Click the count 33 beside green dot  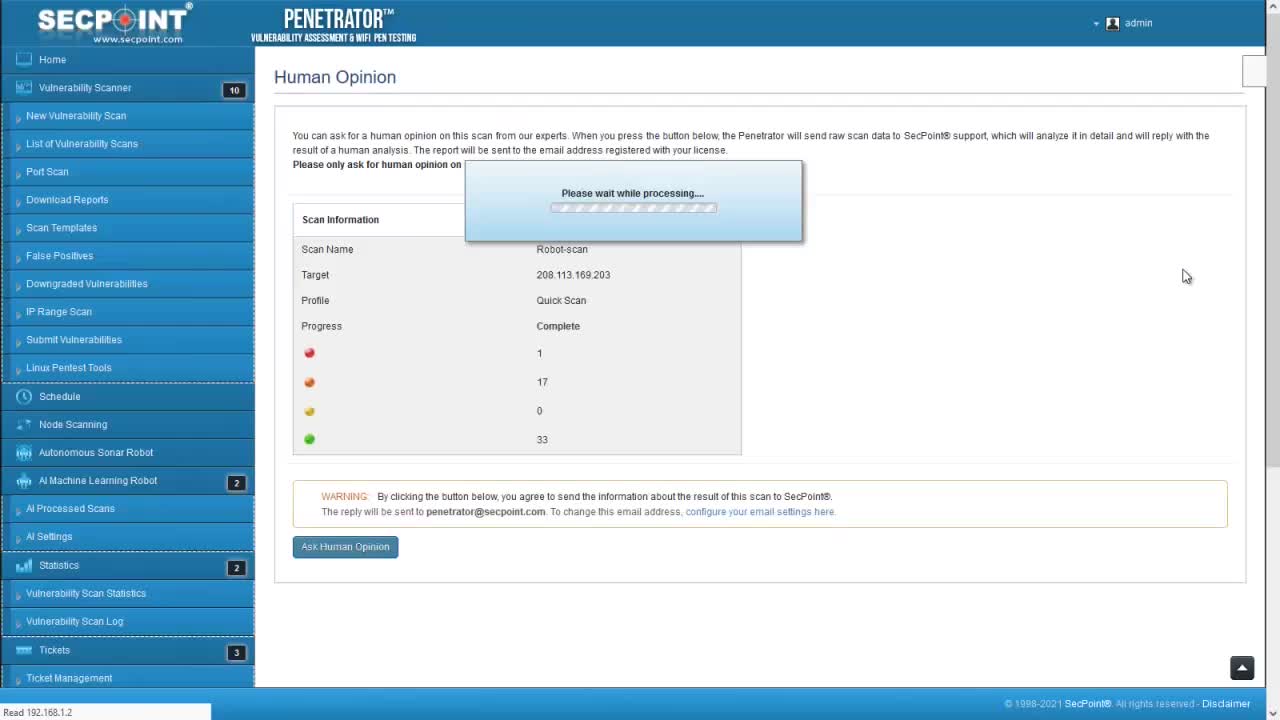point(542,440)
